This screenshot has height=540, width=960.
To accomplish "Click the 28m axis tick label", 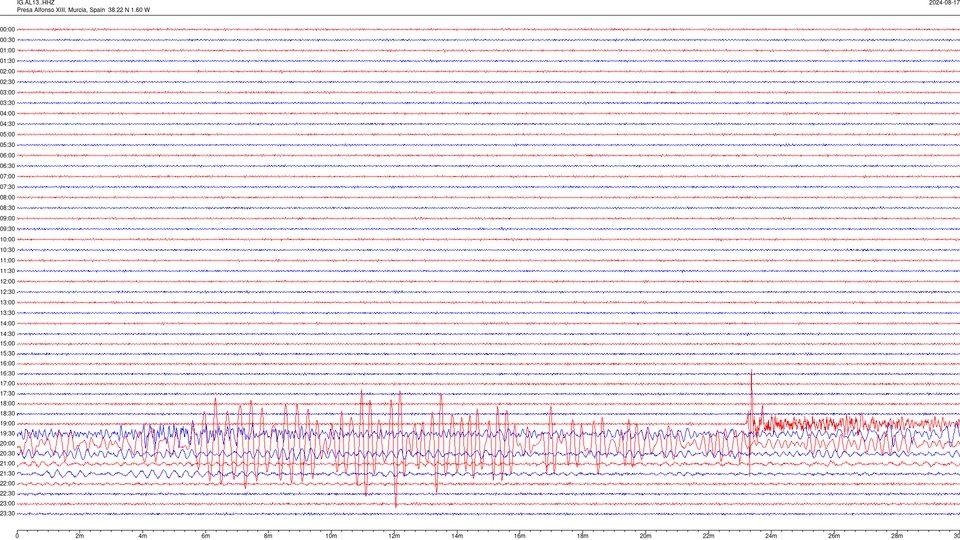I will pyautogui.click(x=897, y=536).
